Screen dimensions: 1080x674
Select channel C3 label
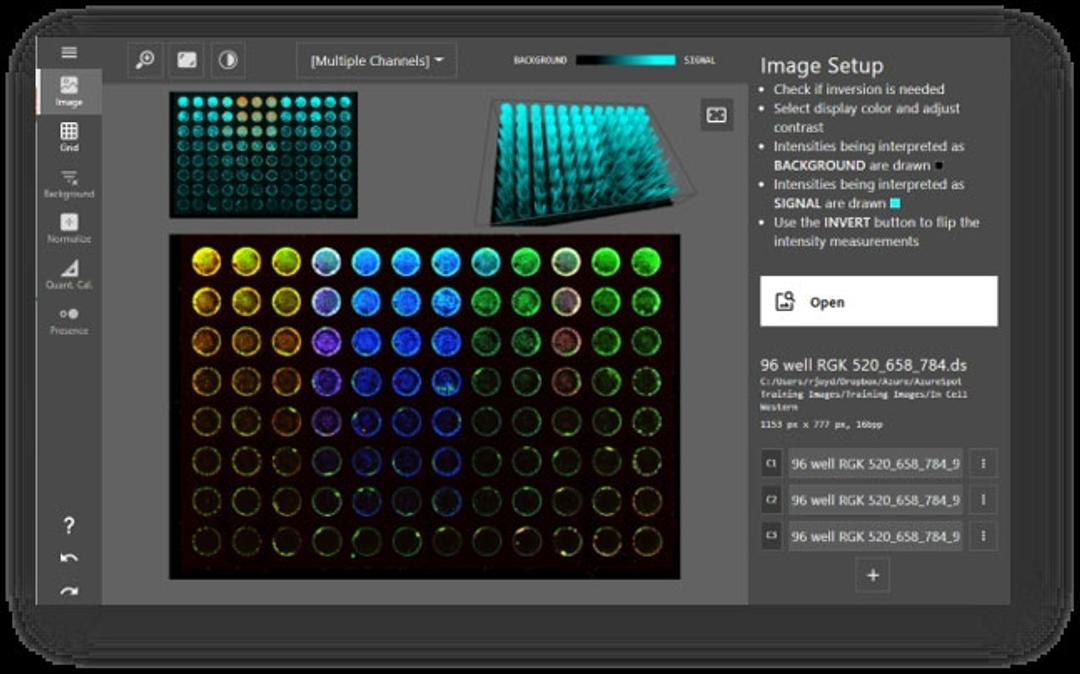pyautogui.click(x=771, y=536)
